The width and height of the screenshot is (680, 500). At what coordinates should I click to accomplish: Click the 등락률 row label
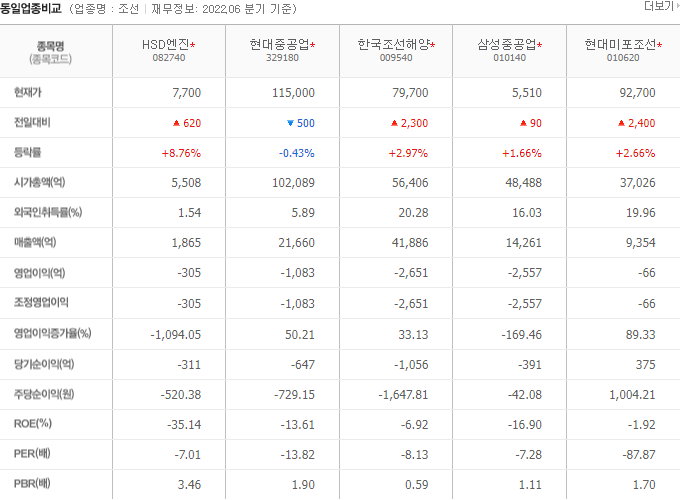pos(28,152)
